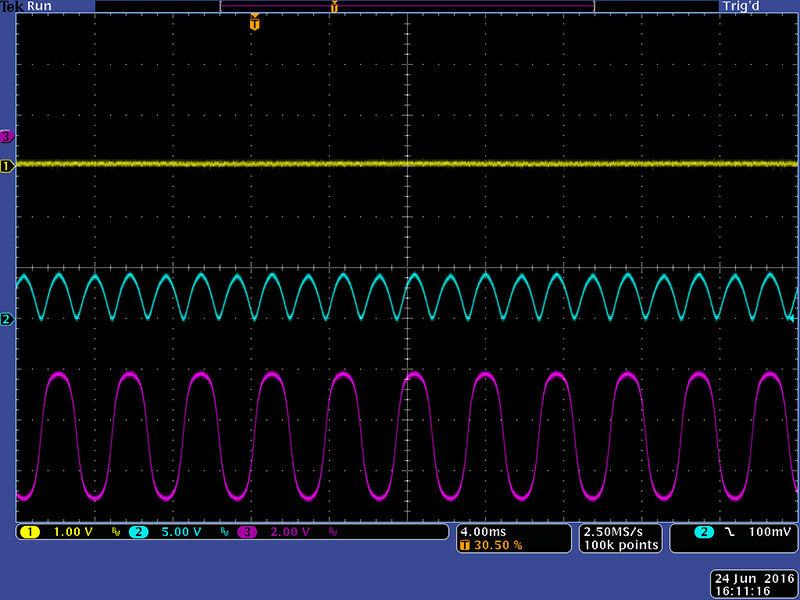Click the bandwidth limit icon after 5.00 V

(x=224, y=533)
